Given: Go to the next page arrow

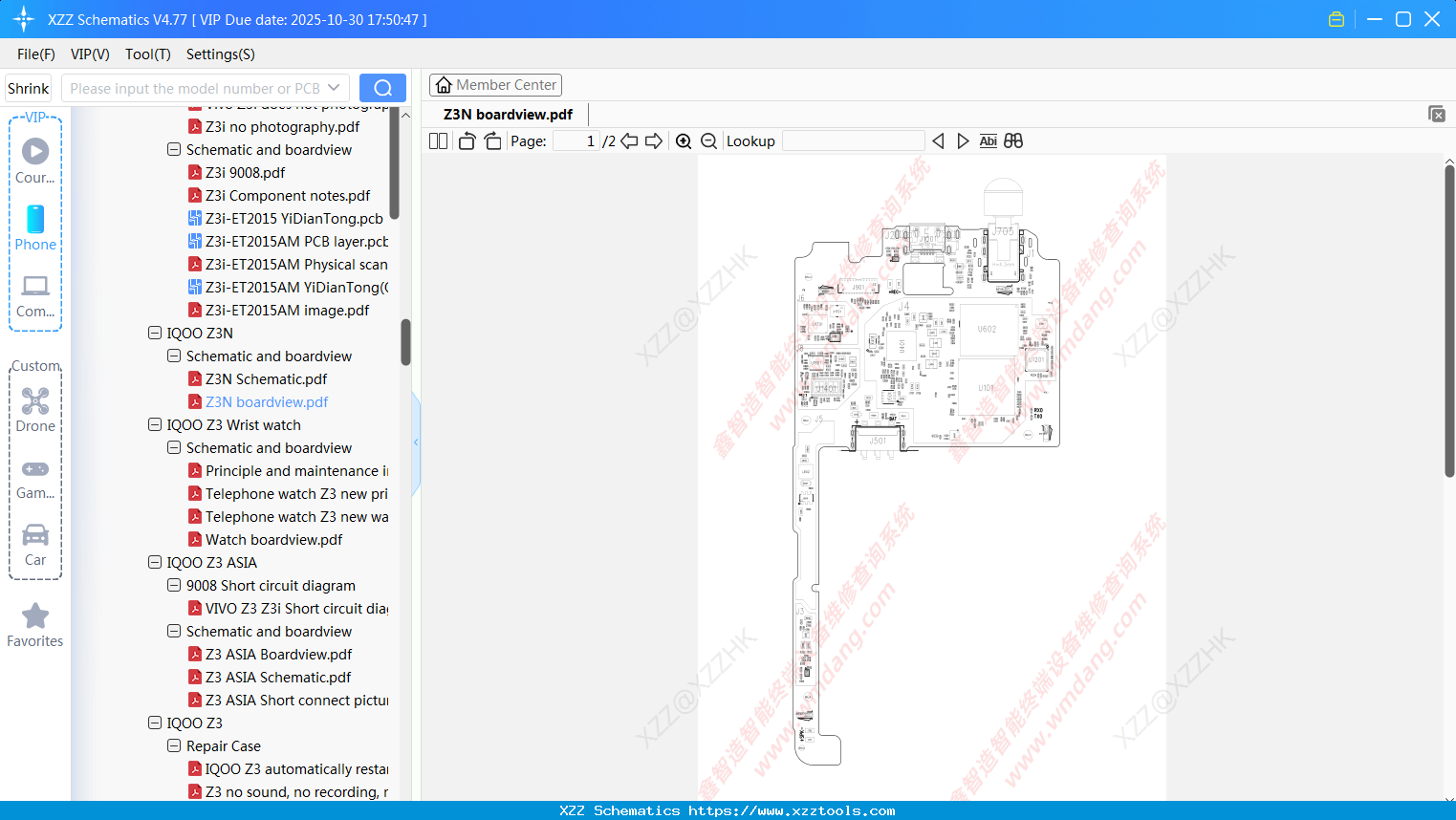Looking at the screenshot, I should pyautogui.click(x=654, y=141).
